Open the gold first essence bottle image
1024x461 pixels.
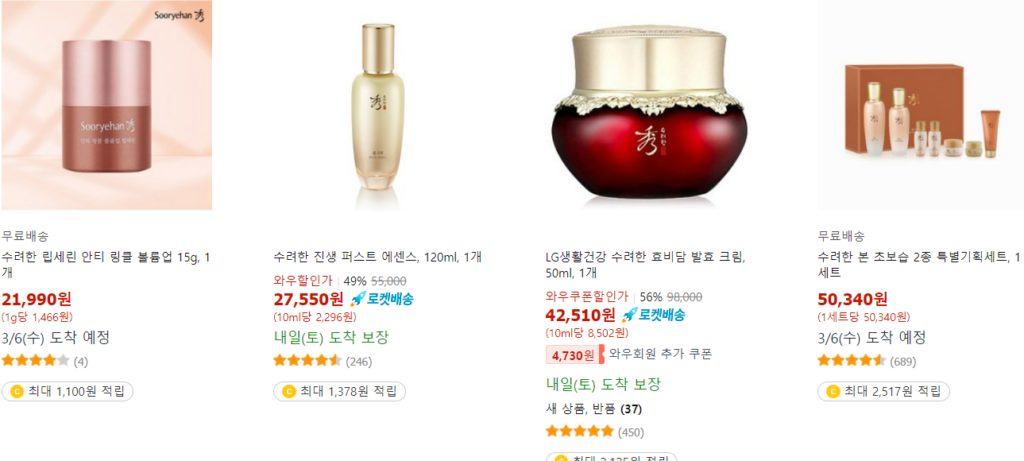click(x=378, y=105)
